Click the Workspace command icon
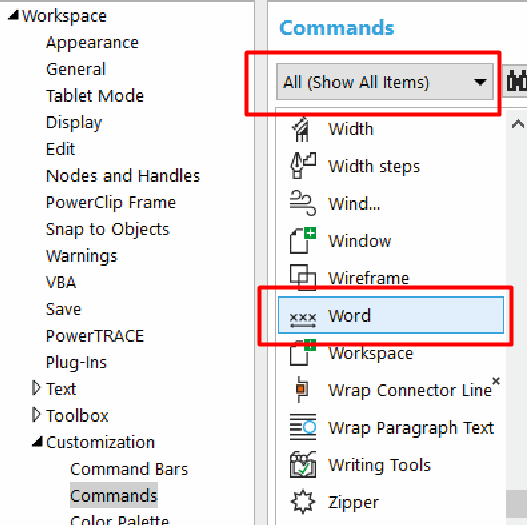527x525 pixels. (303, 353)
